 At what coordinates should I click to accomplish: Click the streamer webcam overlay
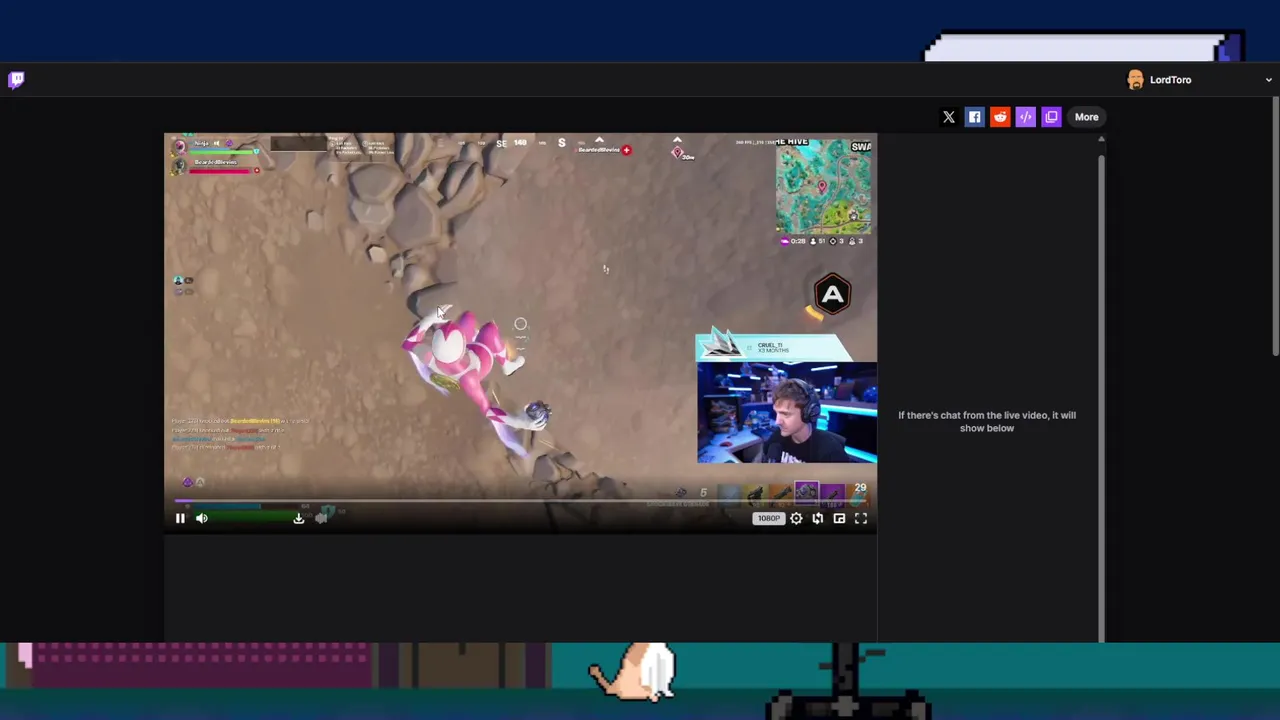click(x=787, y=412)
